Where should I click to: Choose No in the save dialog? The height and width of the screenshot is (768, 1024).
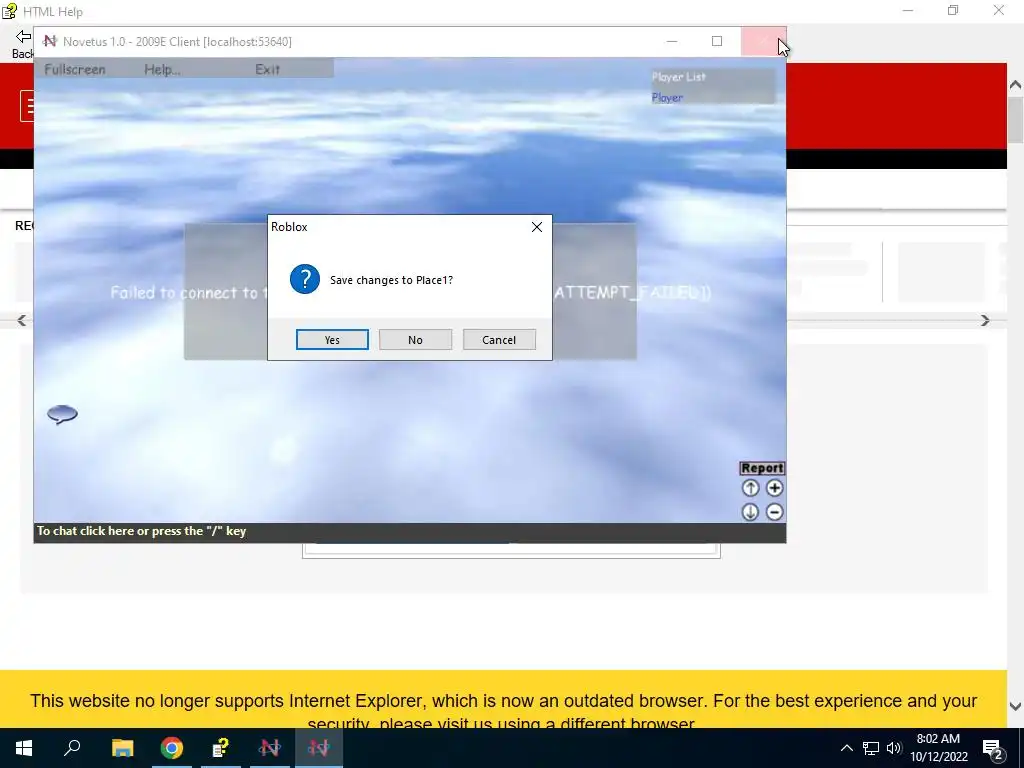tap(415, 340)
